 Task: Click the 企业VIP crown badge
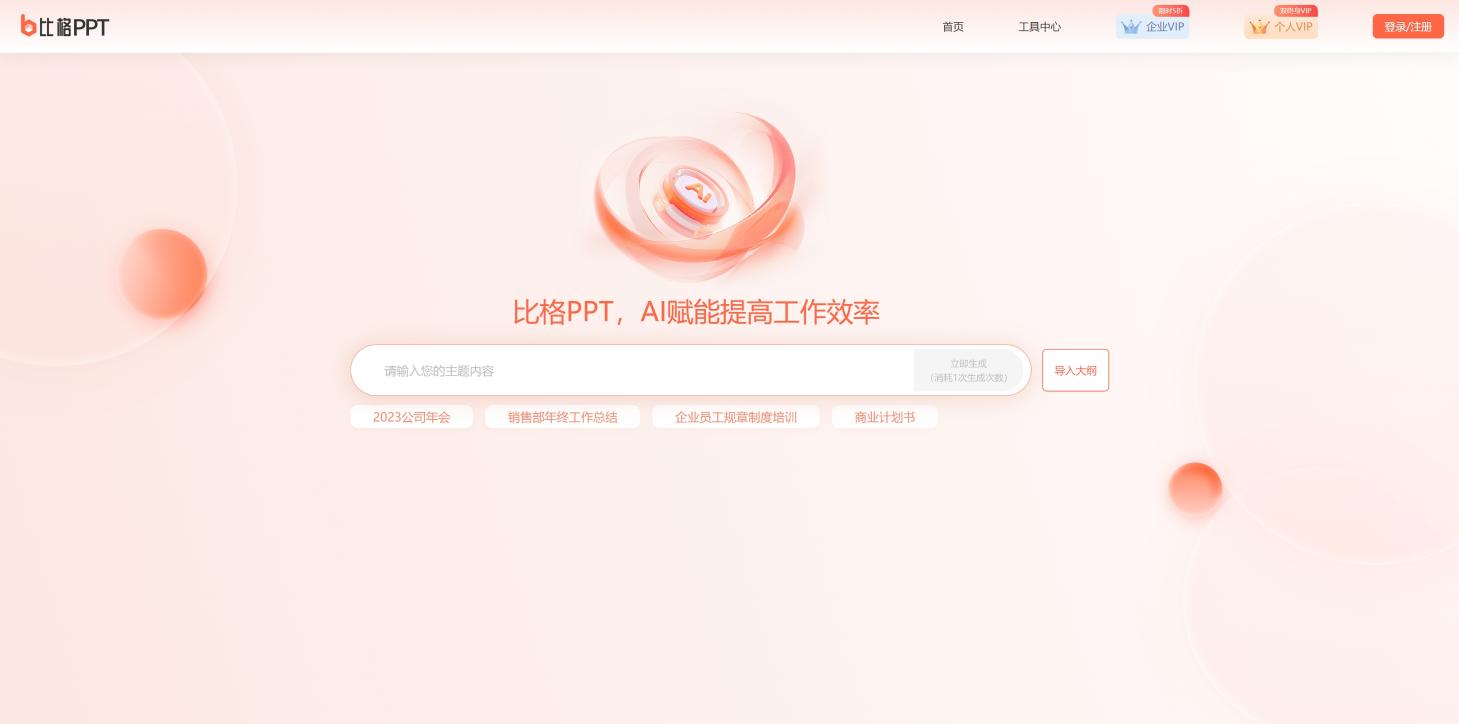pos(1152,27)
